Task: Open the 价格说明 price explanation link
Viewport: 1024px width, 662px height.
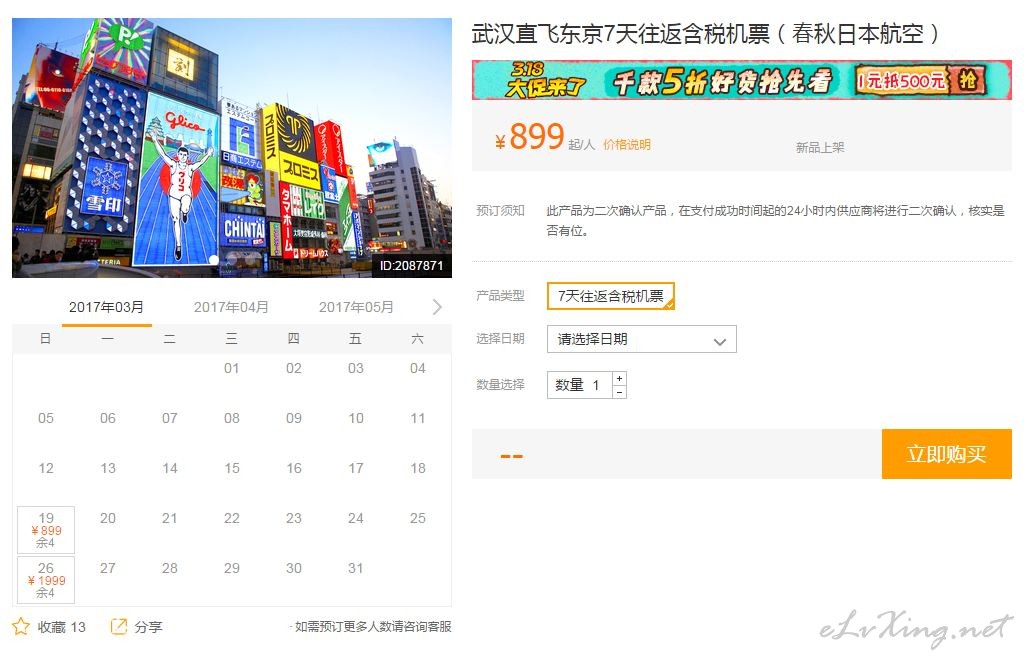Action: point(626,145)
